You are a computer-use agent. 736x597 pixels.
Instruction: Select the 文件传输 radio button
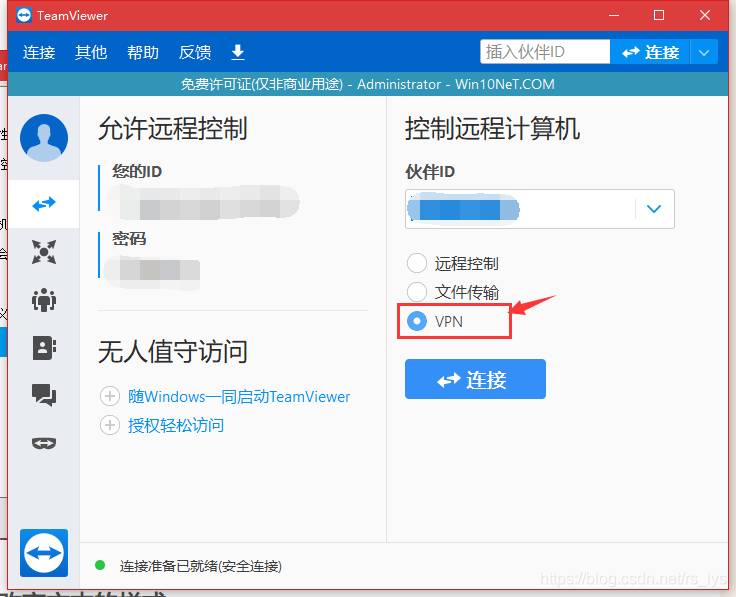click(x=416, y=292)
